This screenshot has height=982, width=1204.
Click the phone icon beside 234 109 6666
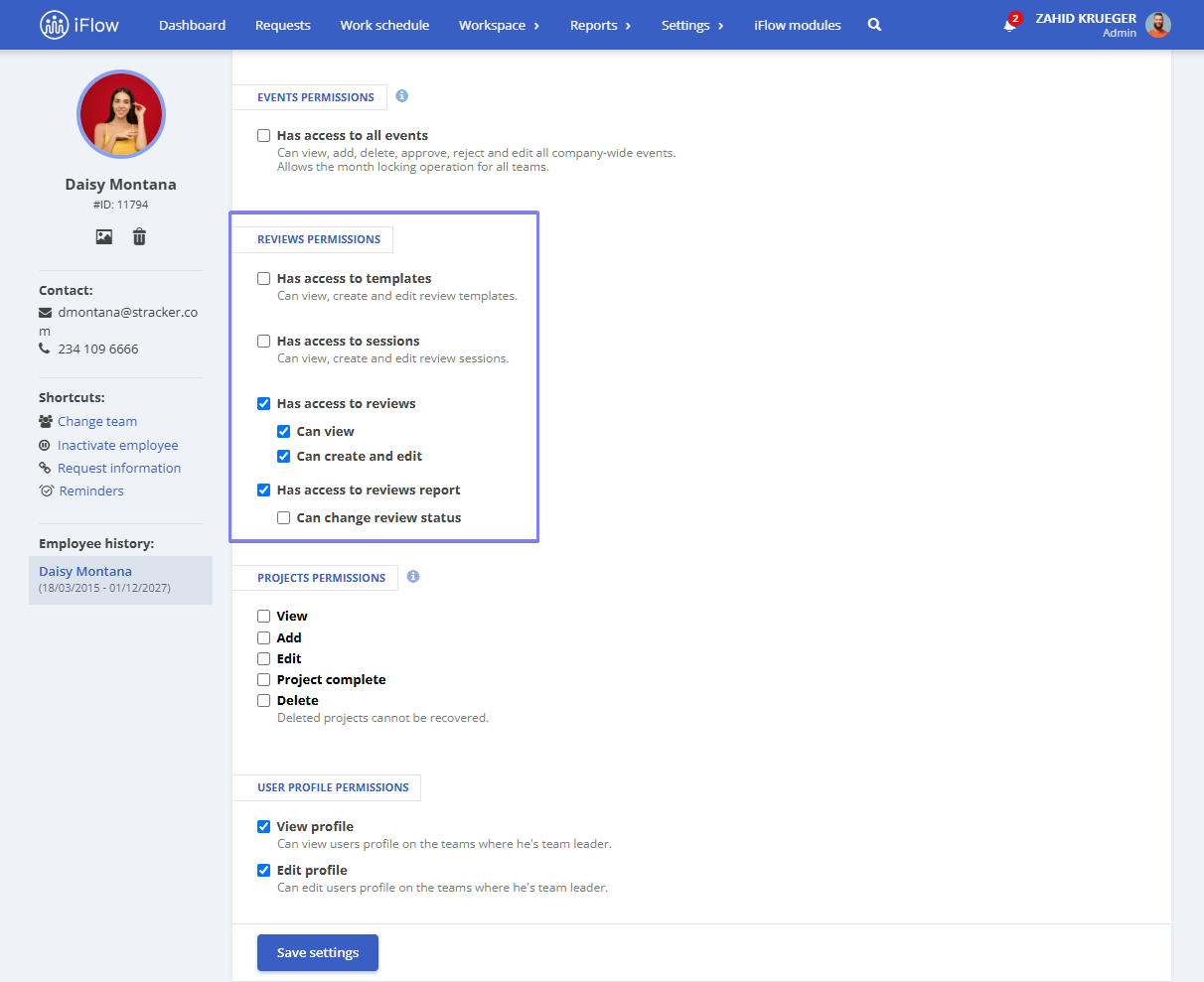click(x=45, y=349)
